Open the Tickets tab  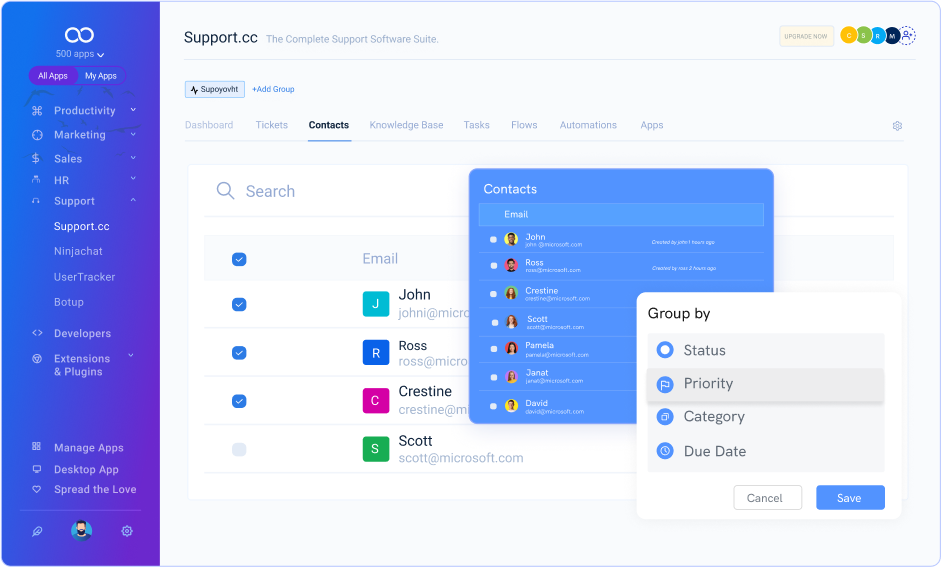point(271,125)
